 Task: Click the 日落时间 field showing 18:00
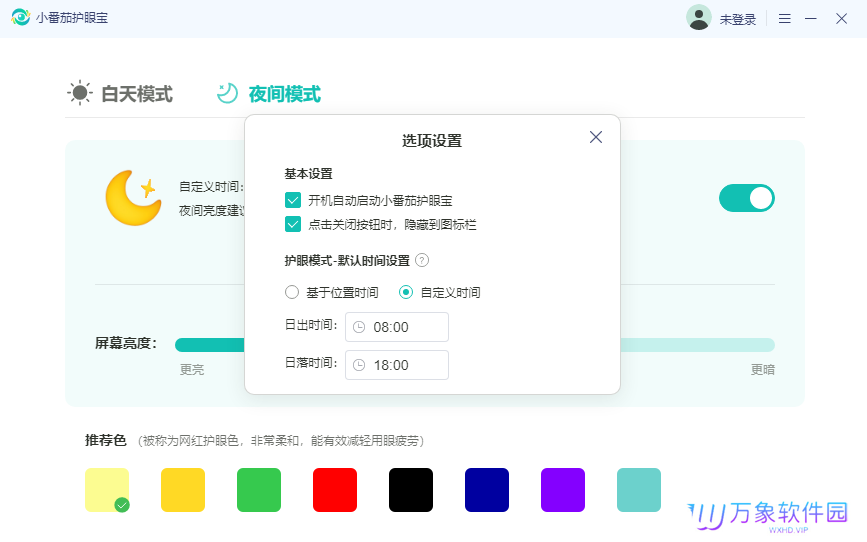point(397,365)
